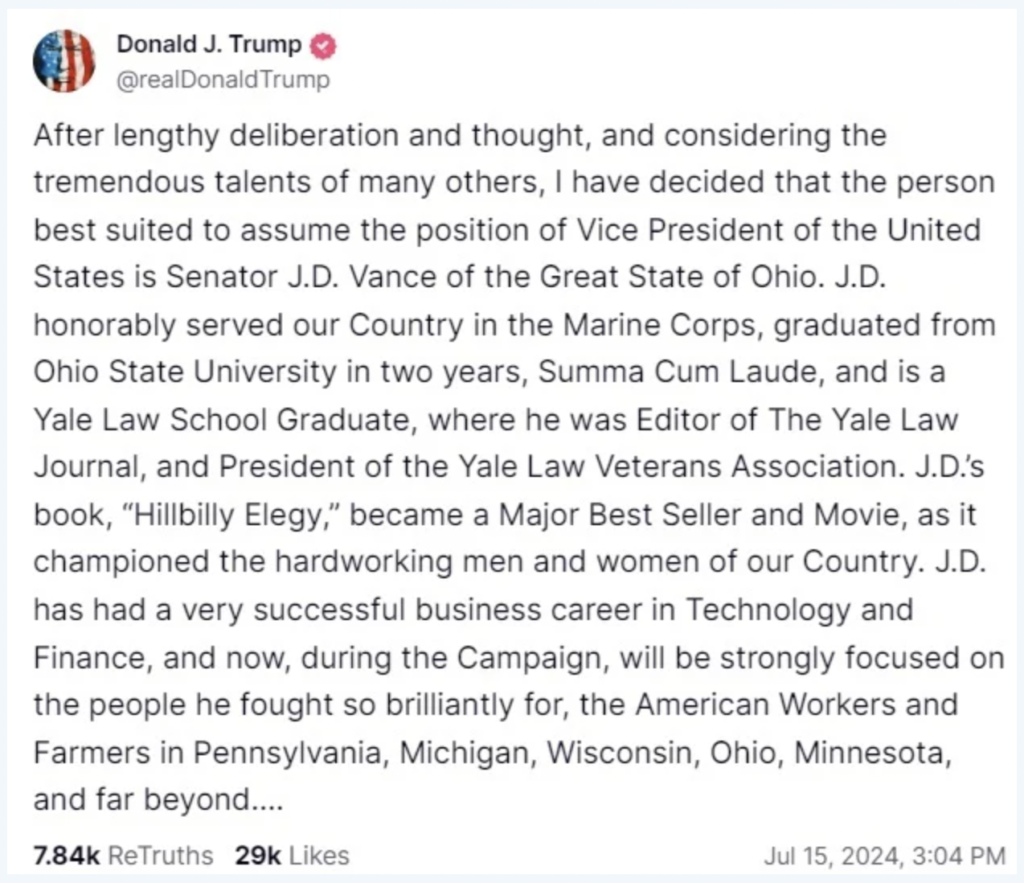Click the ReTruths label
This screenshot has width=1024, height=883.
pos(160,855)
